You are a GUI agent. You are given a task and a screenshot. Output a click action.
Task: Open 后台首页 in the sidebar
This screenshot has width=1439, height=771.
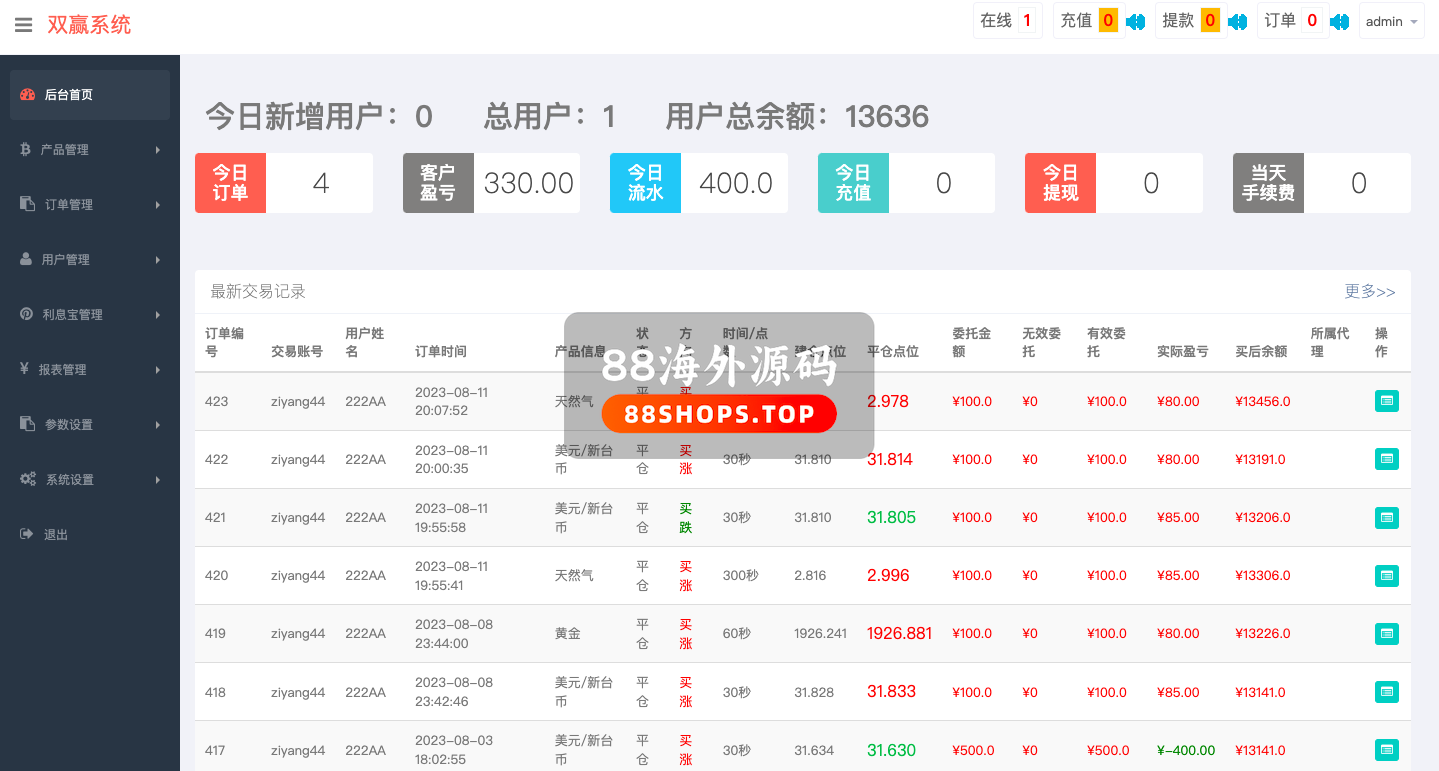pyautogui.click(x=89, y=95)
